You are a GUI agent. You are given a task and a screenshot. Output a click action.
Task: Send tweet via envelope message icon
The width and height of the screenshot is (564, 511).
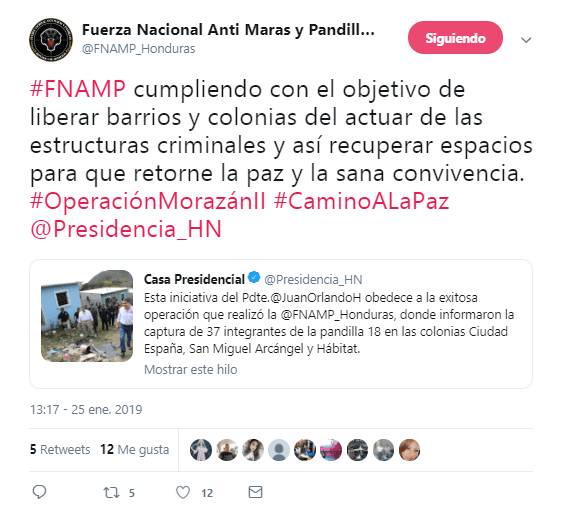click(x=255, y=492)
